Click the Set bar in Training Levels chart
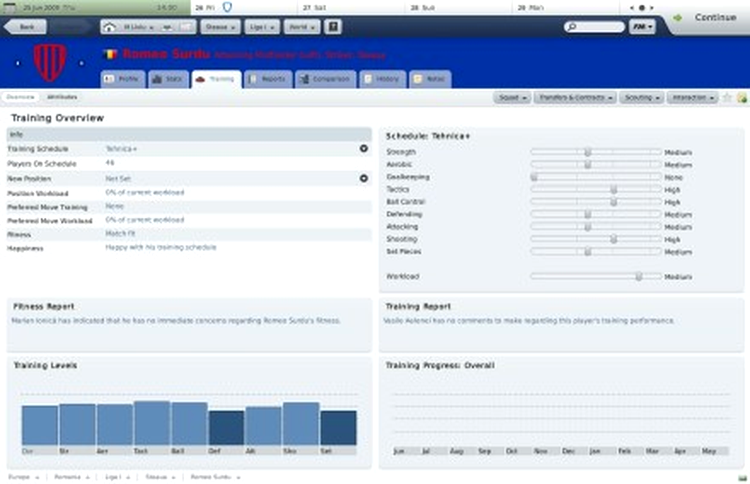 coord(339,428)
